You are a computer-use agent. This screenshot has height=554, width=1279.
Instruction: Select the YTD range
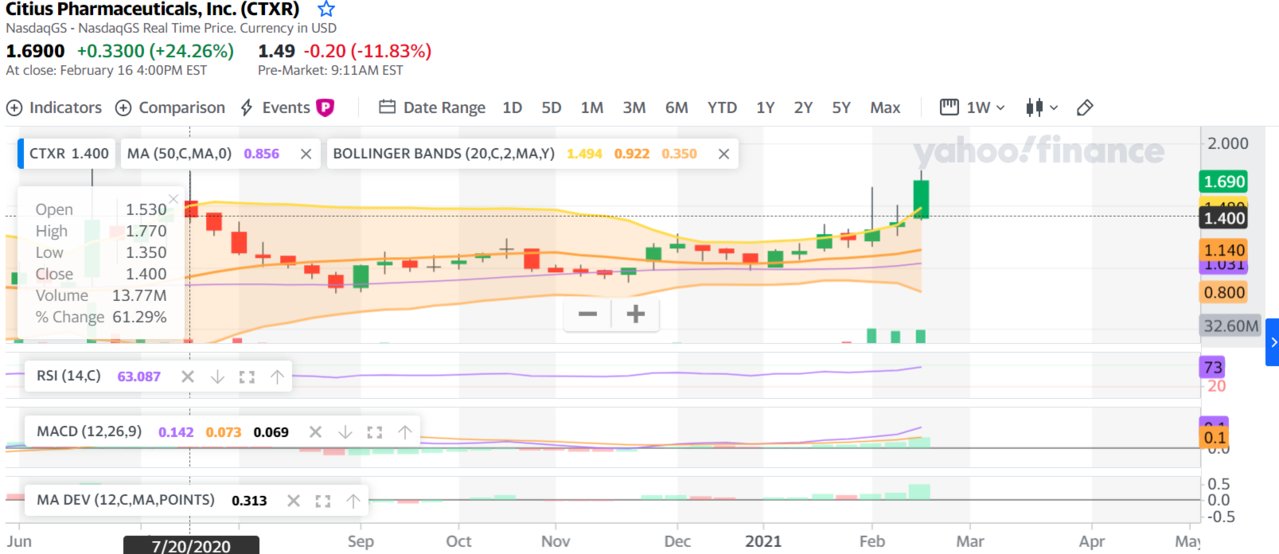click(722, 107)
